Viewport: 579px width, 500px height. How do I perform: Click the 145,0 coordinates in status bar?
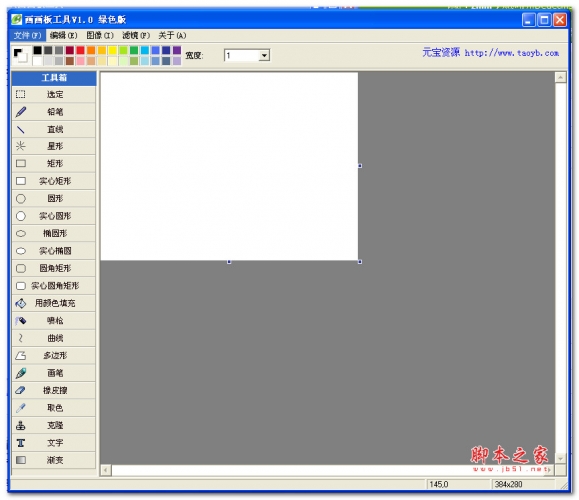(439, 484)
